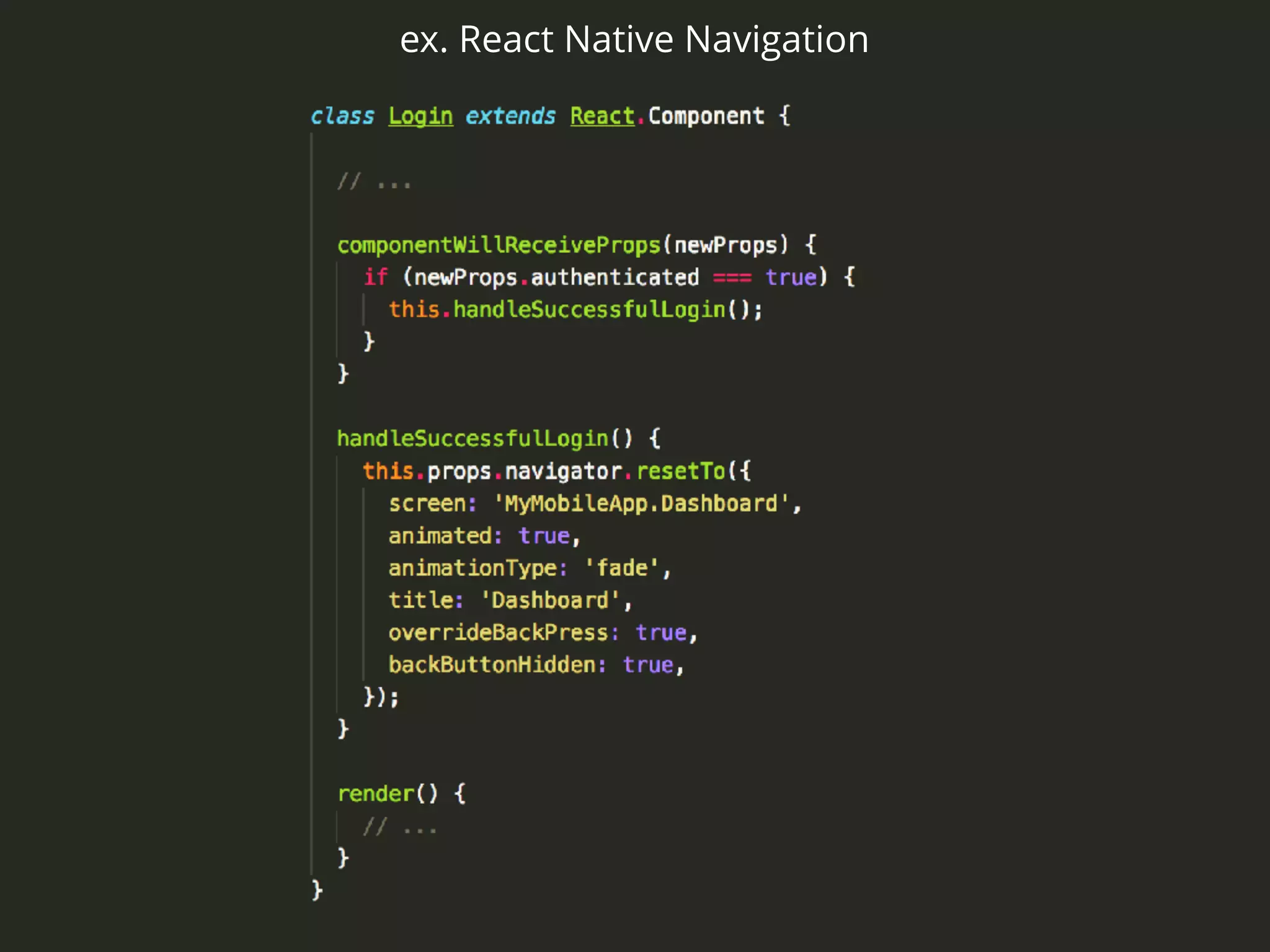This screenshot has height=952, width=1270.
Task: Click the 'this.handleSuccessfulLogin();' call line
Action: 575,309
